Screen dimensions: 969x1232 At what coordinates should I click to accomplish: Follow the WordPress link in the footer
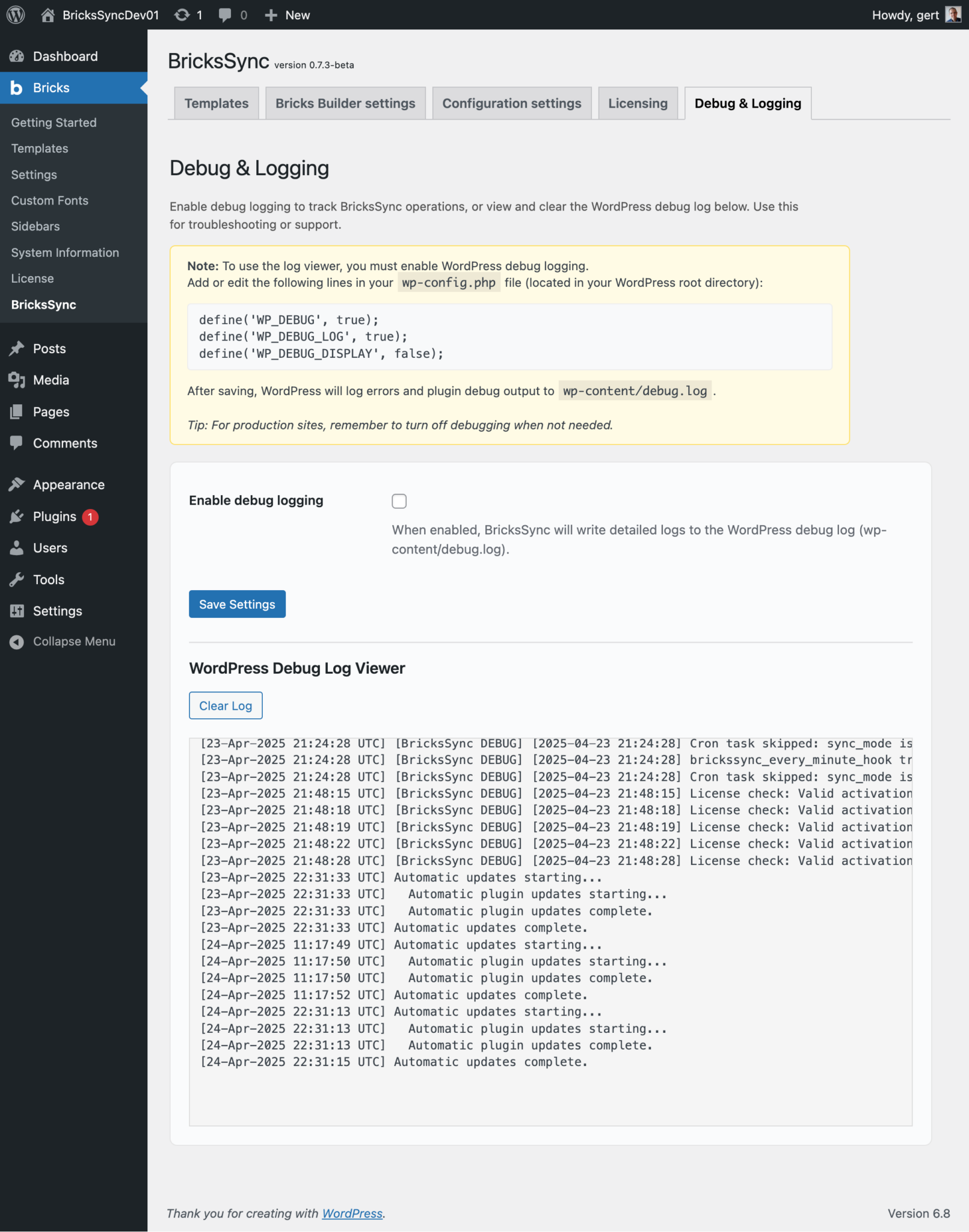click(x=352, y=1213)
